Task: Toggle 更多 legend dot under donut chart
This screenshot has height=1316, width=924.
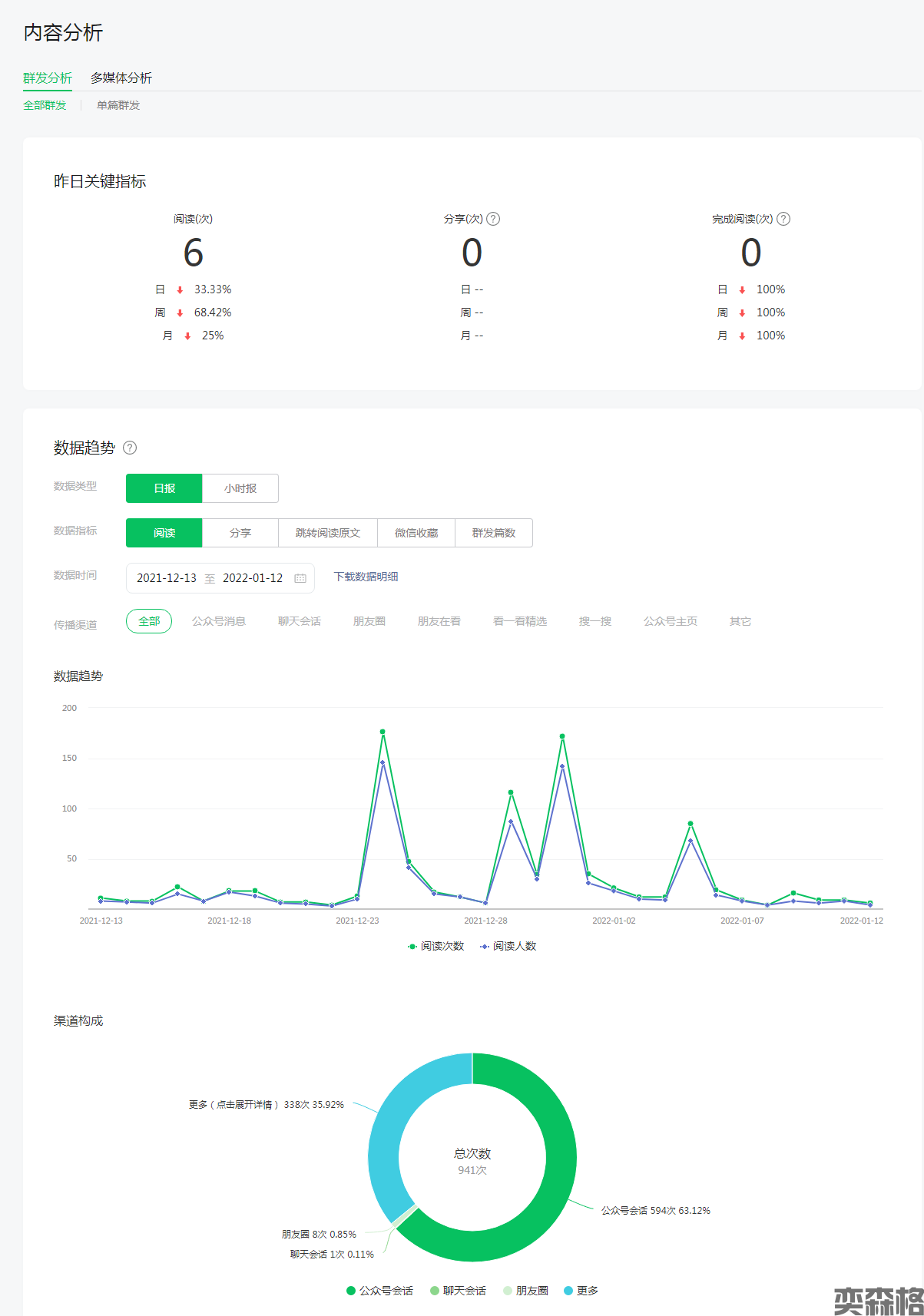Action: point(568,1291)
